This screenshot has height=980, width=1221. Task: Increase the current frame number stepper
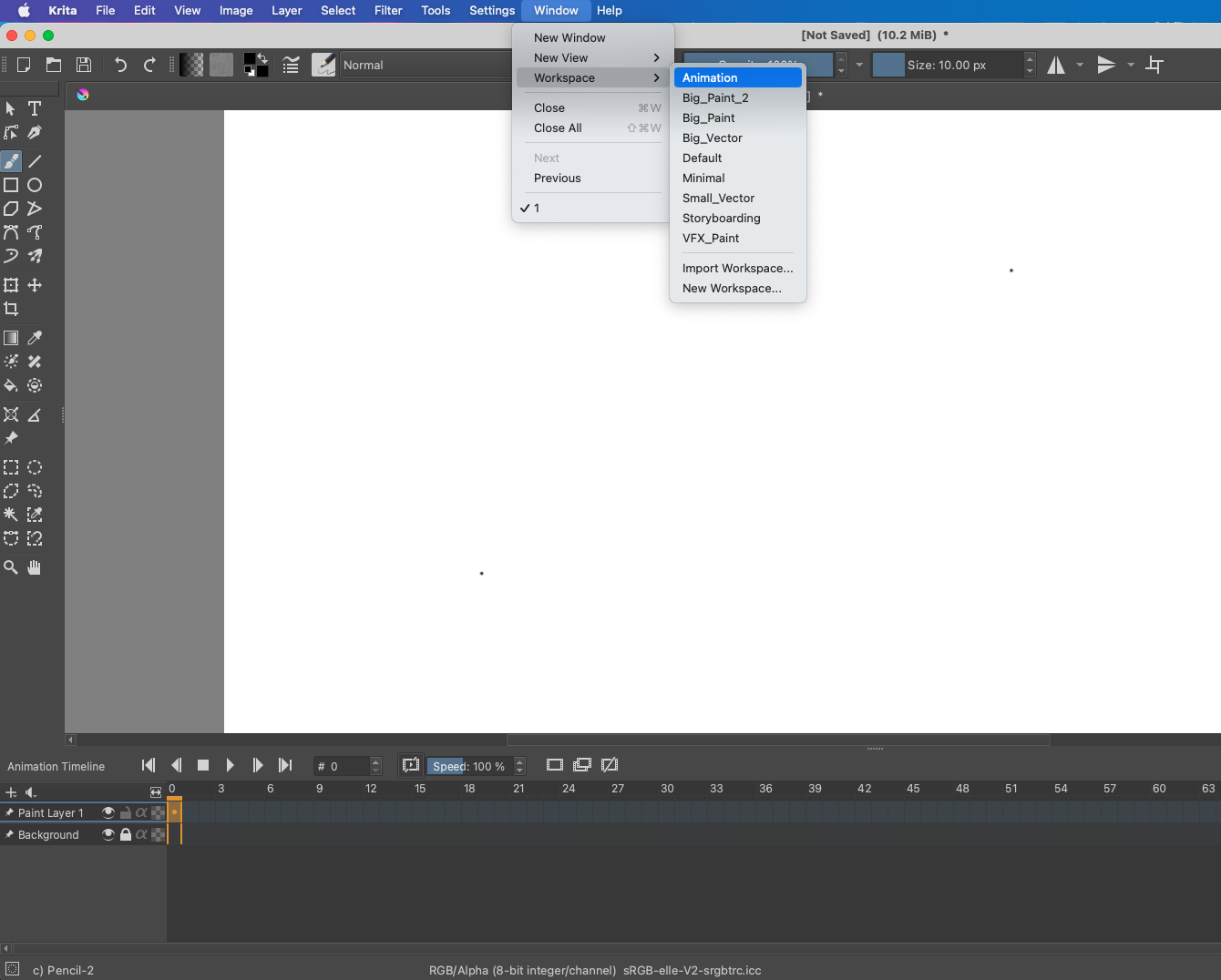(376, 761)
